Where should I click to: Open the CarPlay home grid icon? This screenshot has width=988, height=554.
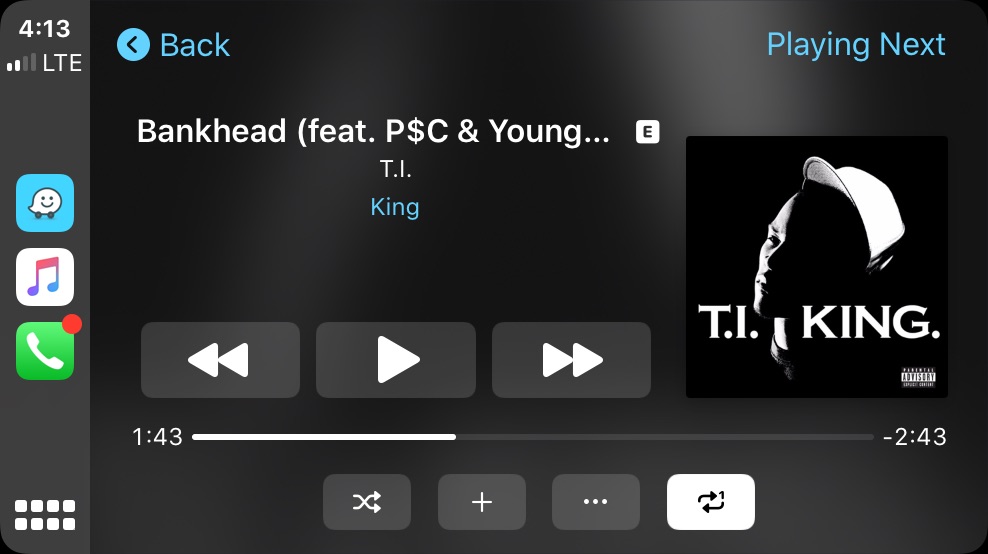(x=45, y=515)
